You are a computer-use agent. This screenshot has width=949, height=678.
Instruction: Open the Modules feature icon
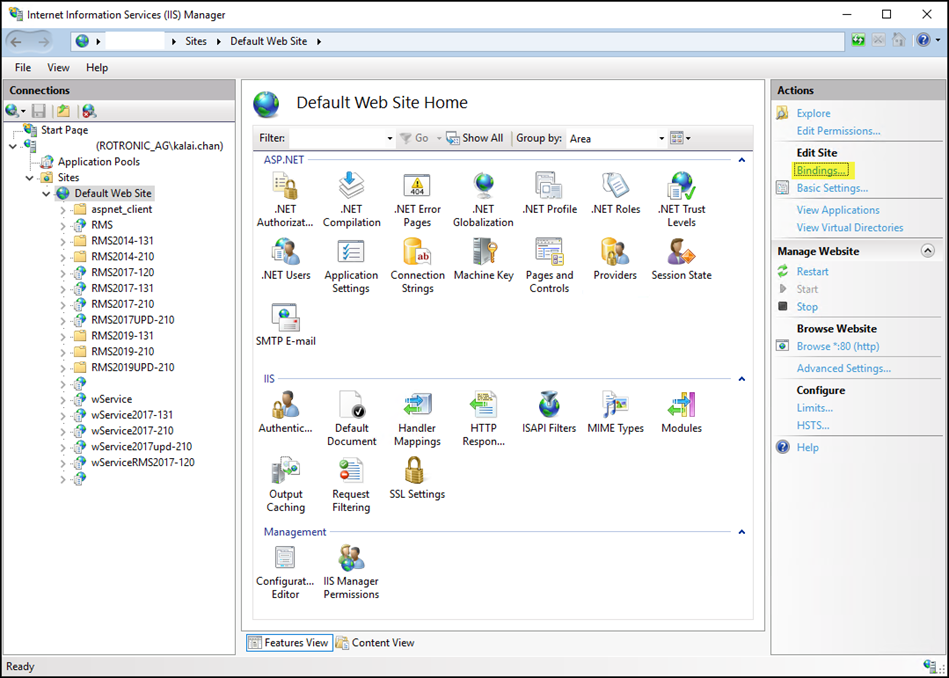(x=681, y=412)
